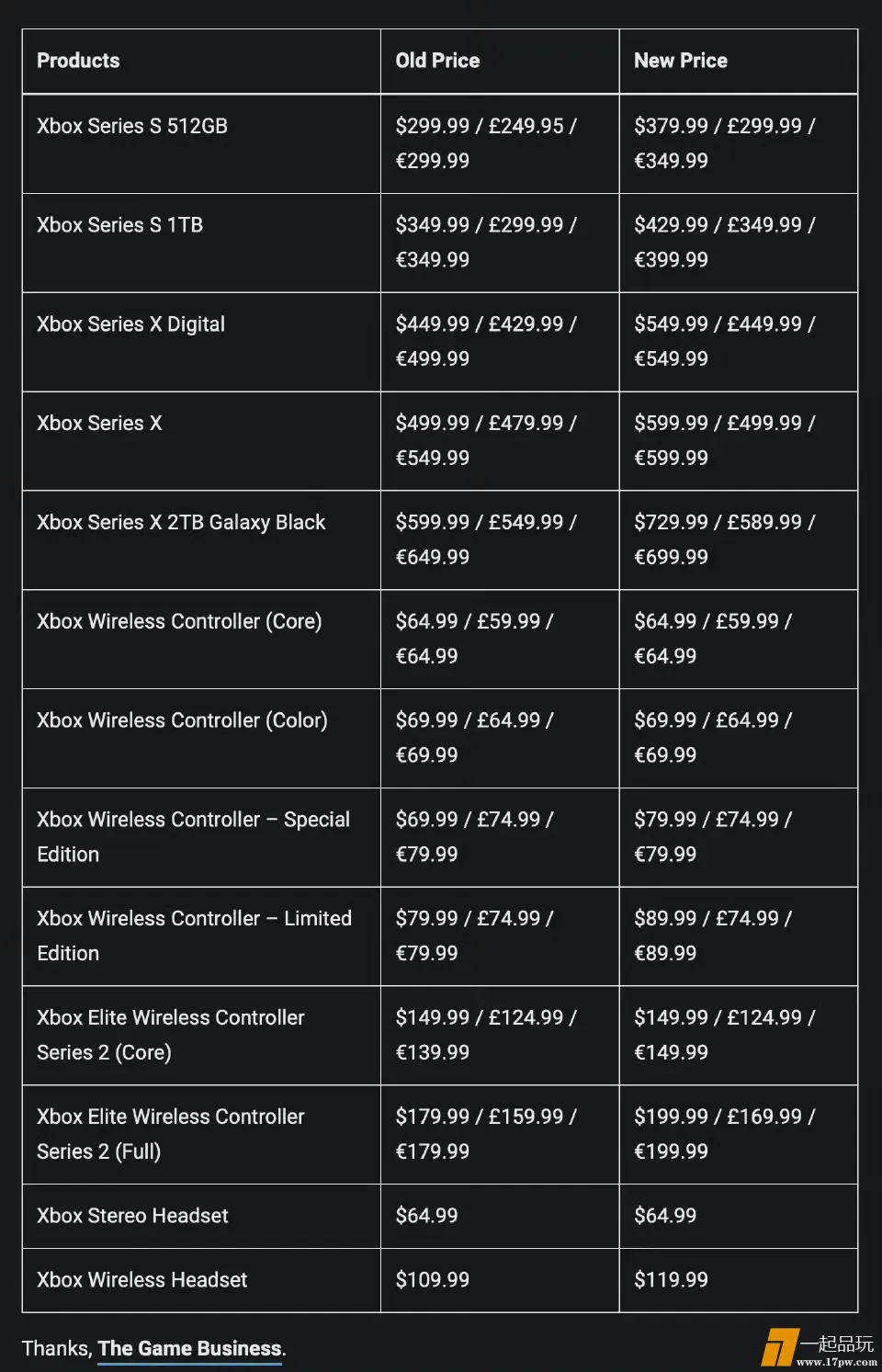This screenshot has width=882, height=1372.
Task: Click Xbox Wireless Controller (Core) row label
Action: (179, 621)
